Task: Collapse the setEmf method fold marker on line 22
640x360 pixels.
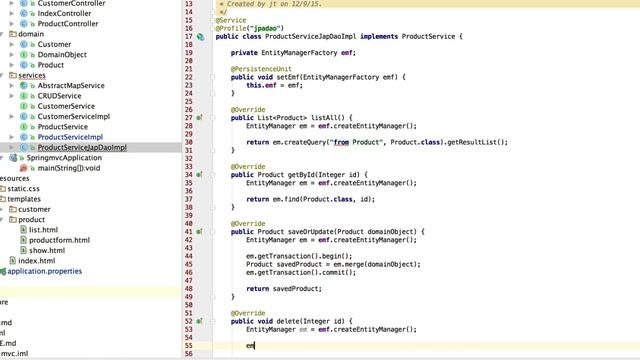Action: coord(212,77)
